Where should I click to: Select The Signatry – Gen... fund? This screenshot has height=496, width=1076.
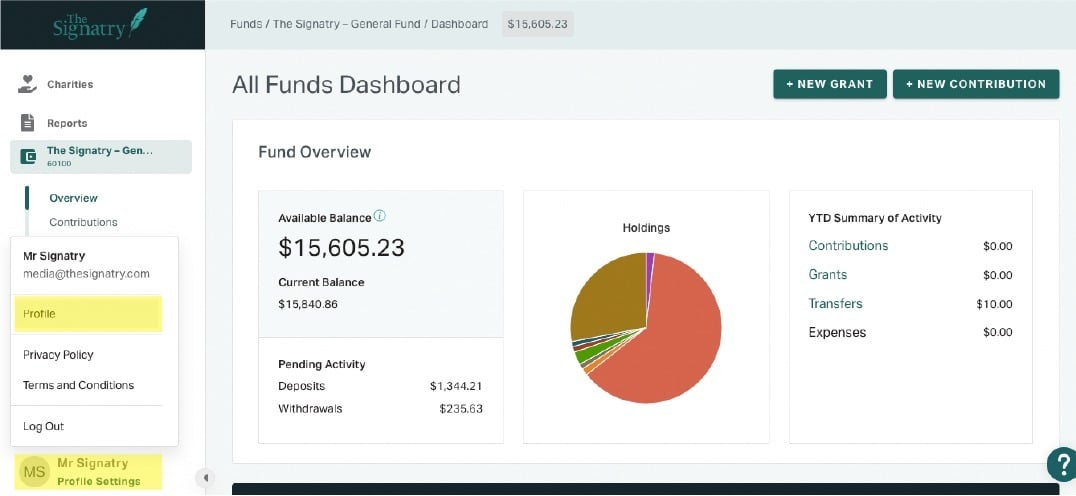(x=101, y=156)
